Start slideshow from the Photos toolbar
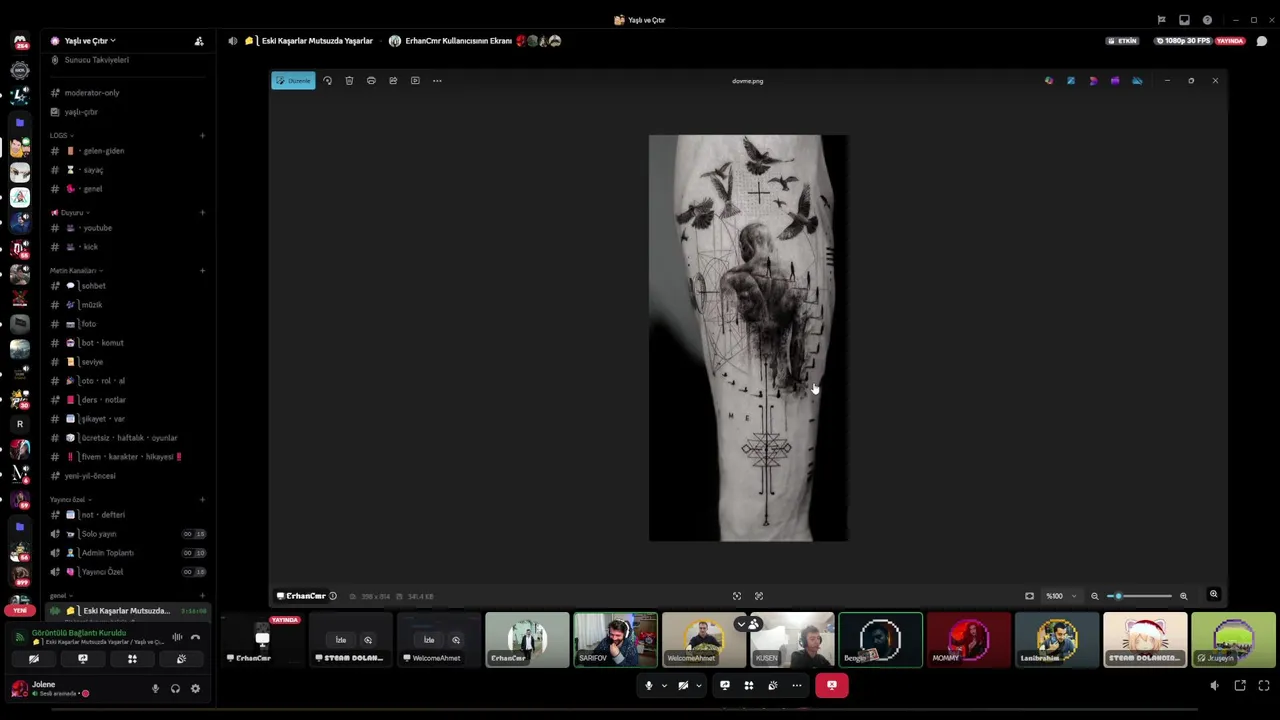The height and width of the screenshot is (720, 1280). tap(415, 80)
